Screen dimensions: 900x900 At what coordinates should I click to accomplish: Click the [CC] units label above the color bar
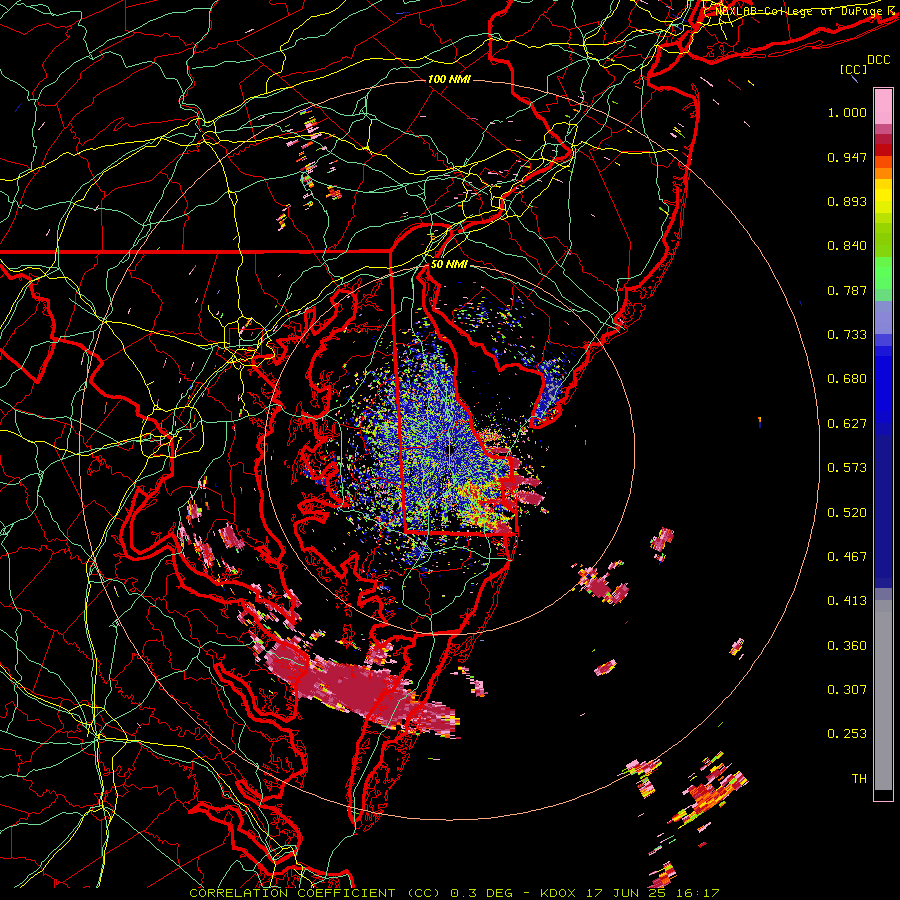(853, 69)
